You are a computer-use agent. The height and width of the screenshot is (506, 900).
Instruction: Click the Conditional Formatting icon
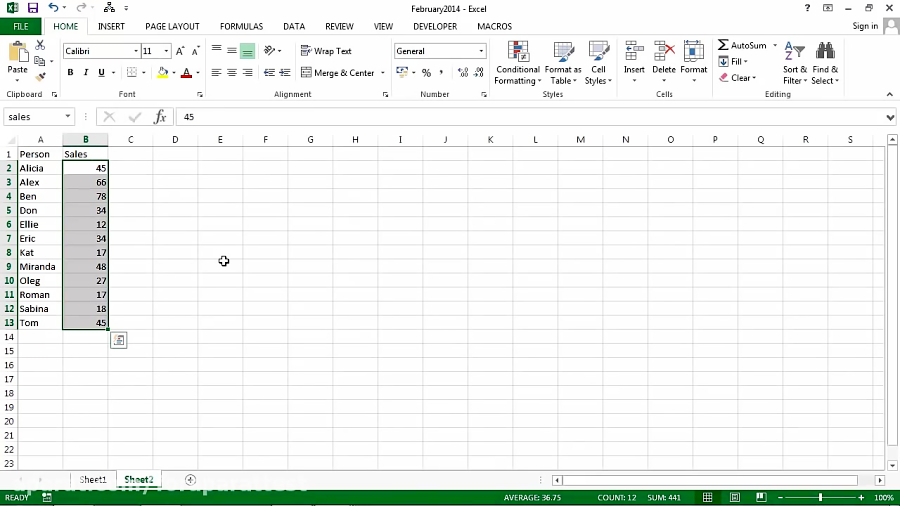pos(517,54)
